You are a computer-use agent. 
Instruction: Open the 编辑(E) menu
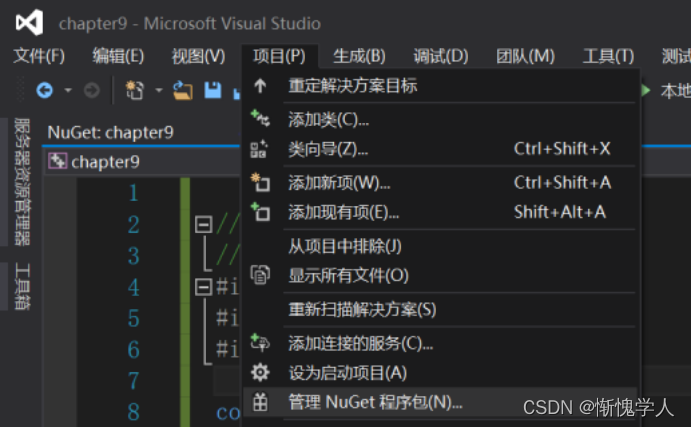pos(118,56)
